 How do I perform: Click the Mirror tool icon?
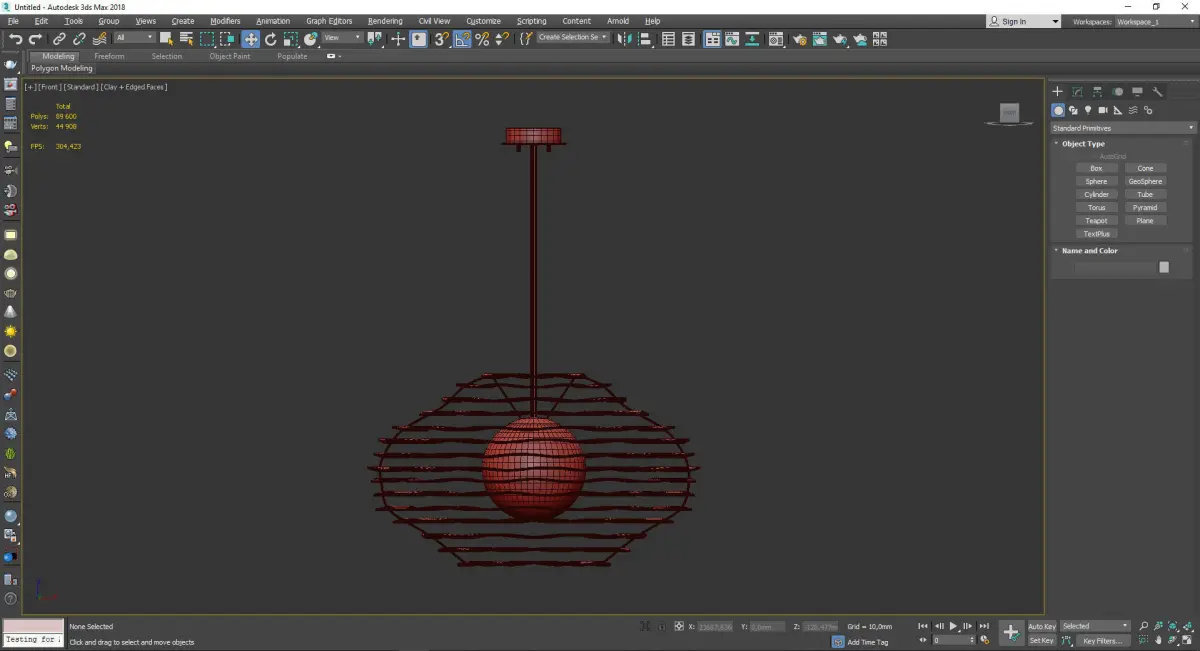click(x=624, y=39)
